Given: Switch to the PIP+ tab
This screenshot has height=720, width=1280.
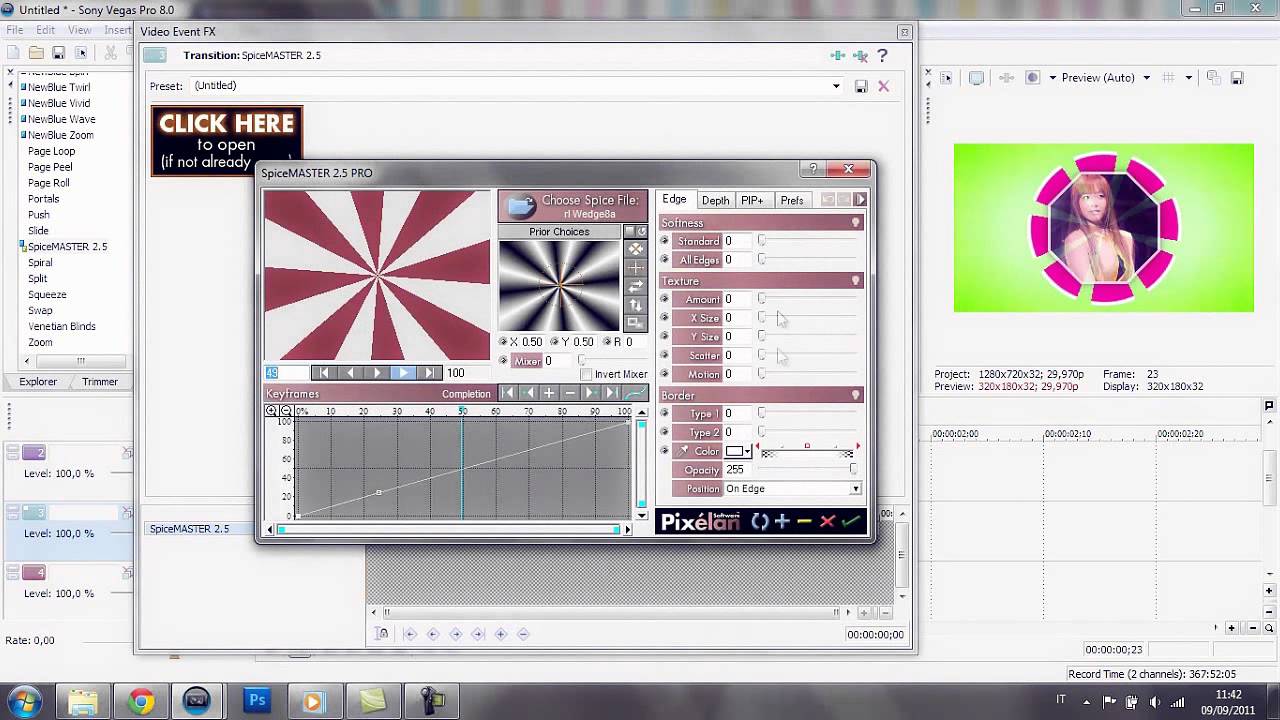Looking at the screenshot, I should click(752, 200).
